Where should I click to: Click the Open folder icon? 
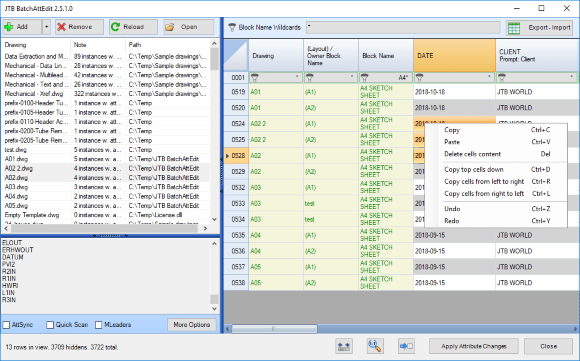click(169, 27)
